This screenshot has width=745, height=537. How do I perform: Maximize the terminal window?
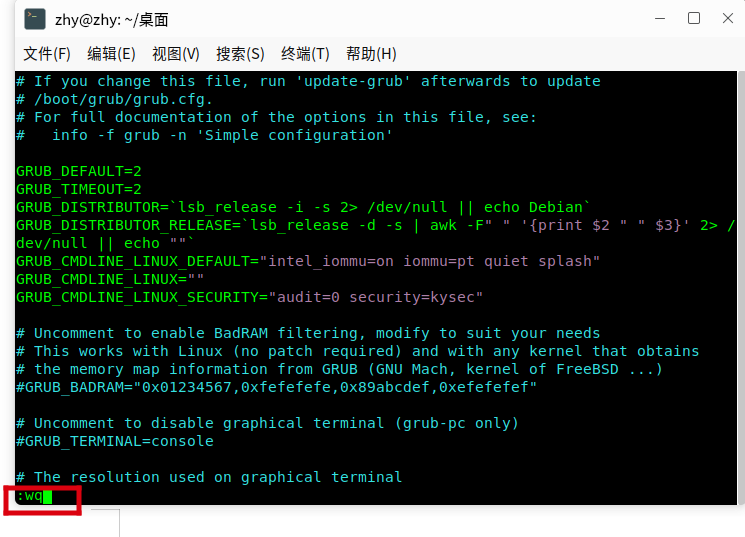694,18
